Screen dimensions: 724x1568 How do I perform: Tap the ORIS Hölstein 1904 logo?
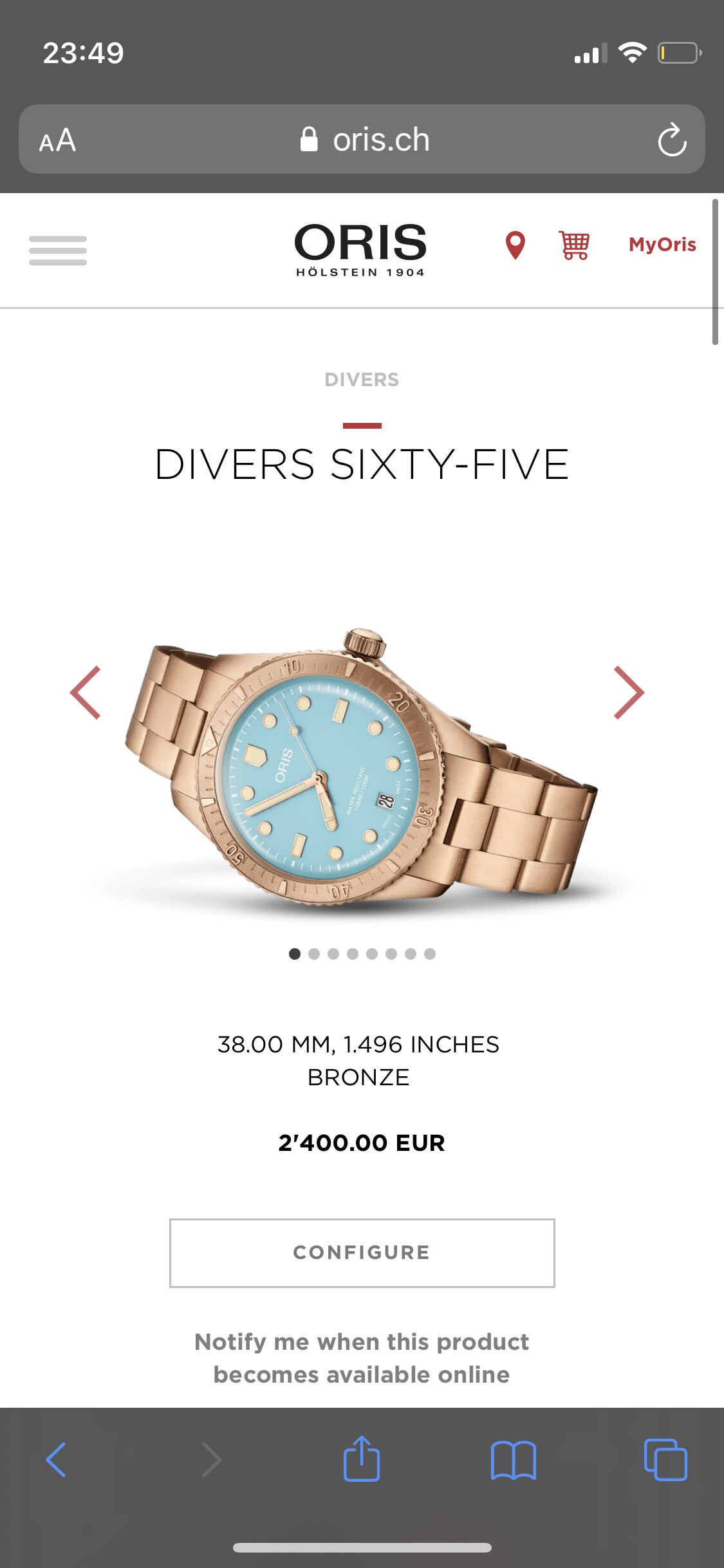click(360, 250)
